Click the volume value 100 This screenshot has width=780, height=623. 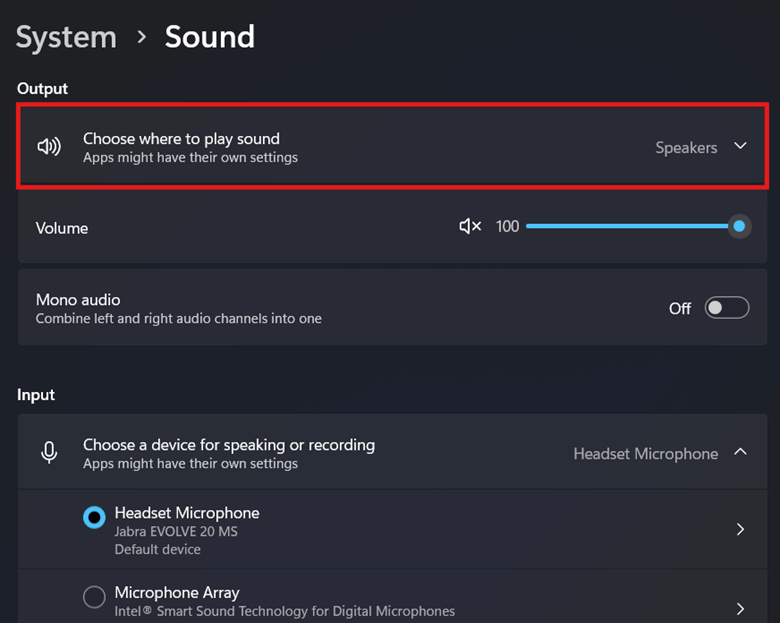pos(507,227)
